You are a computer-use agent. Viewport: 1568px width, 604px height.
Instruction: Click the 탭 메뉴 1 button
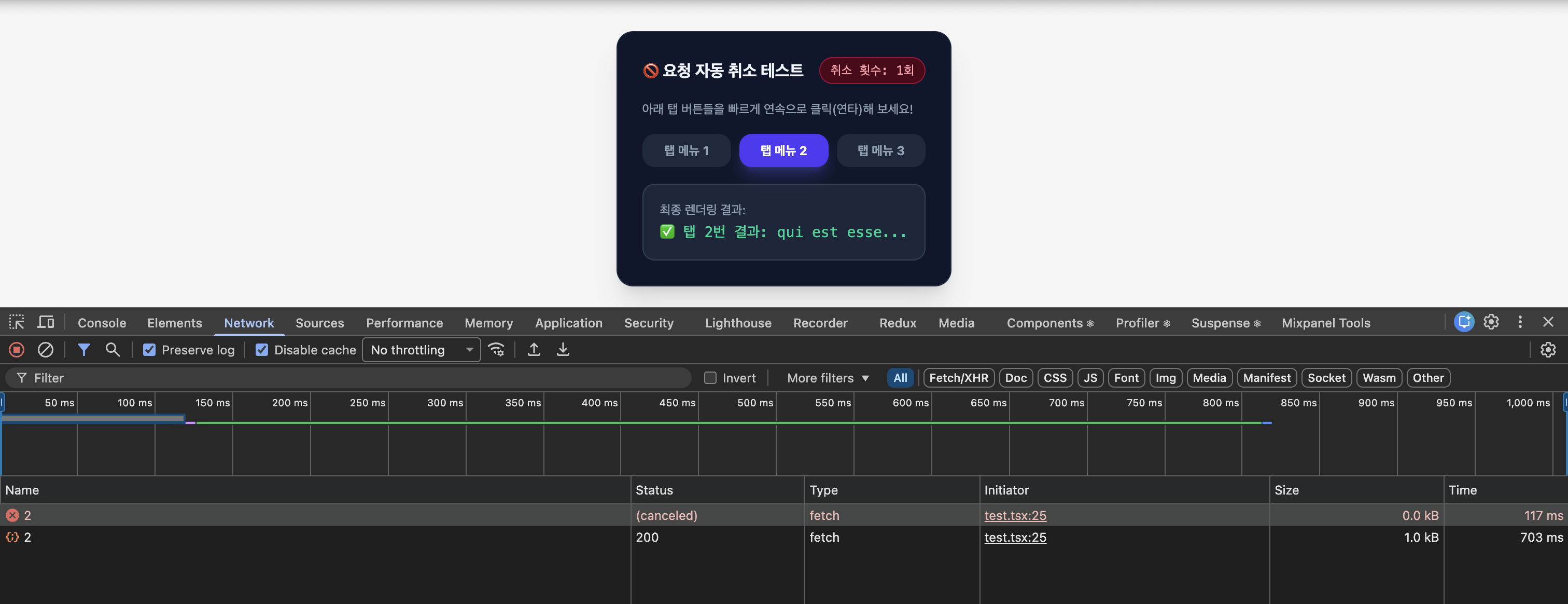tap(686, 150)
